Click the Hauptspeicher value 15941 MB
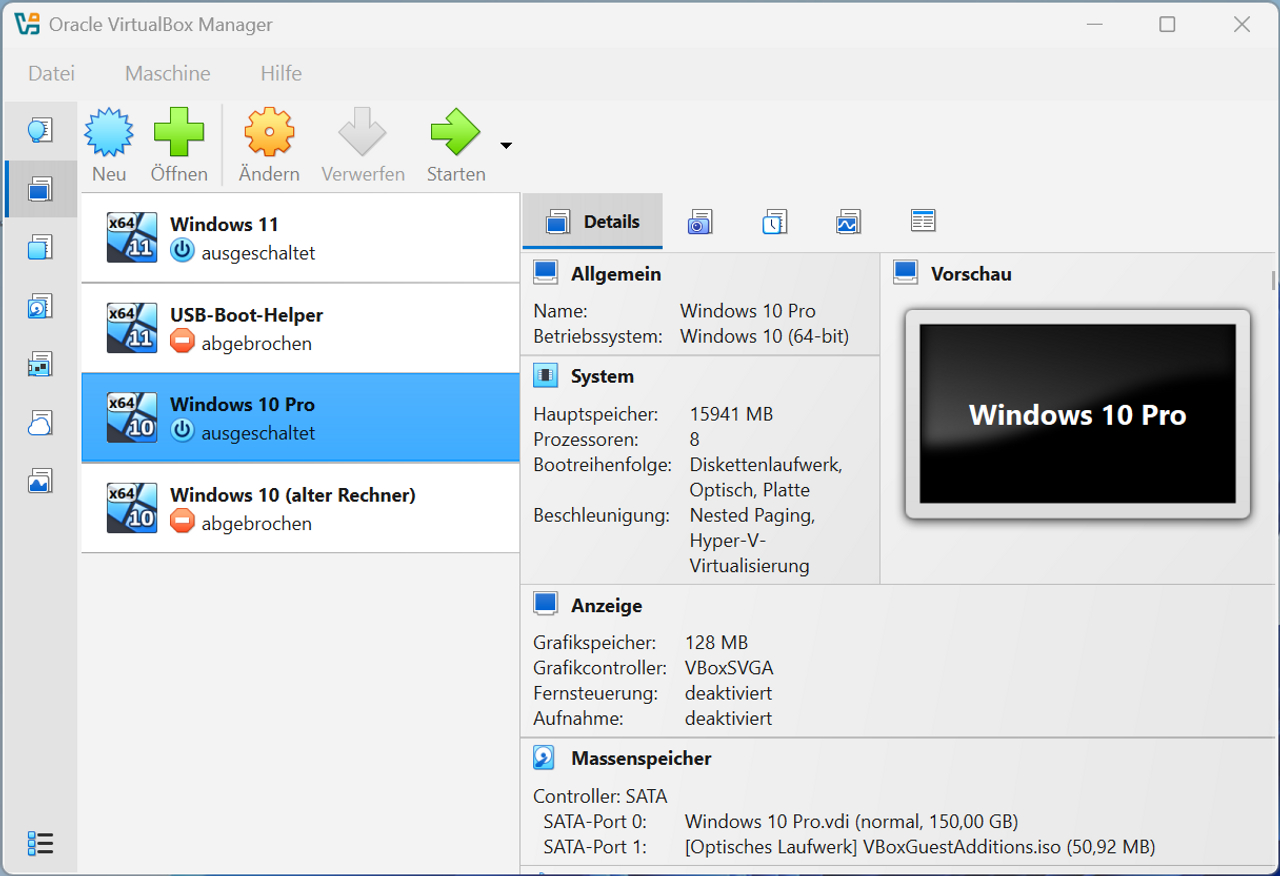Image resolution: width=1280 pixels, height=876 pixels. [731, 414]
